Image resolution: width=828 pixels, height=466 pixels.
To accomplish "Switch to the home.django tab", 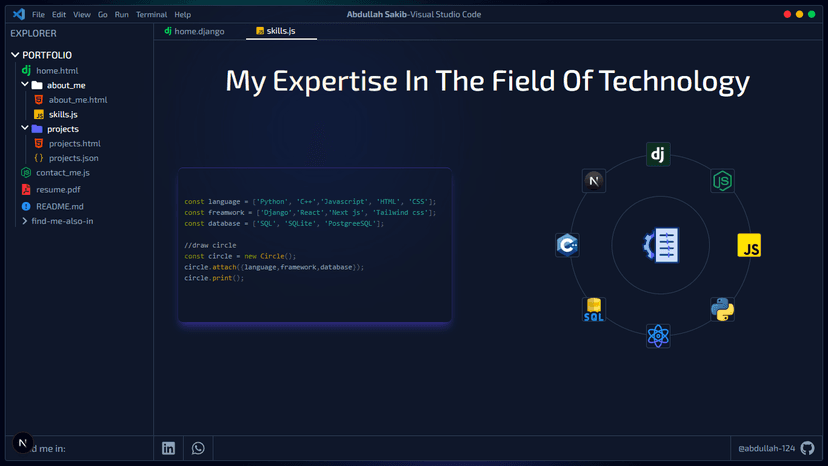I will pos(194,31).
